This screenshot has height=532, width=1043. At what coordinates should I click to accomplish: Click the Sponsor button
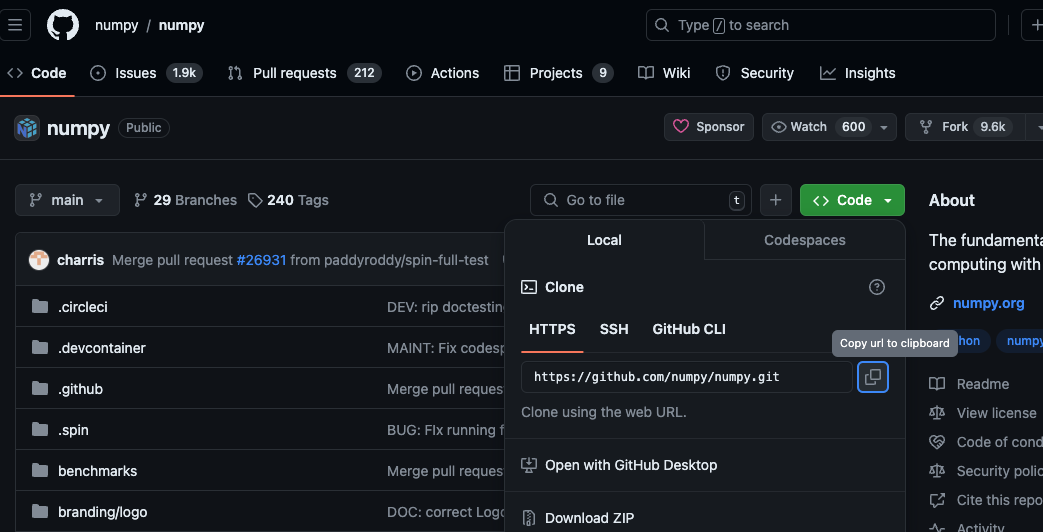click(708, 127)
